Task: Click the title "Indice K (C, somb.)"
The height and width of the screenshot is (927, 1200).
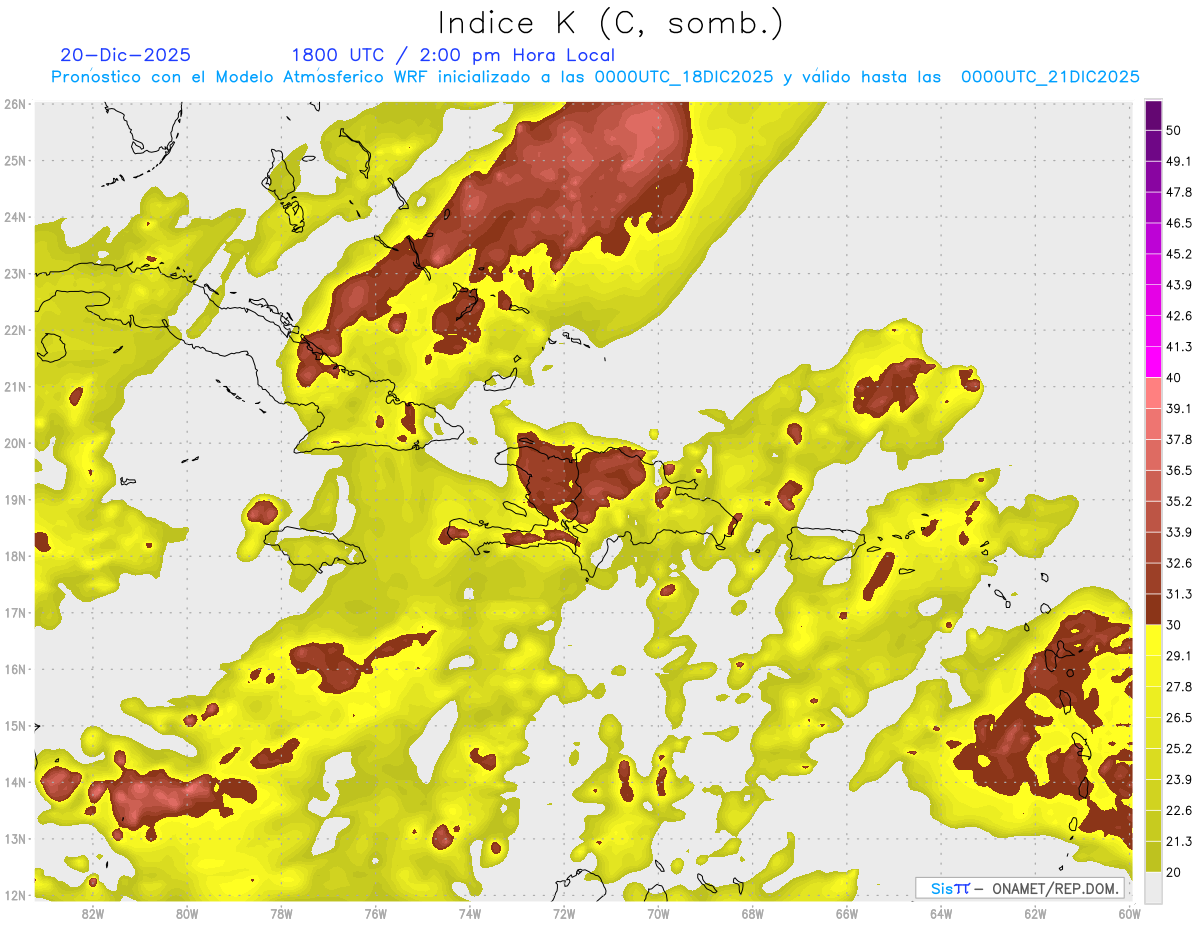Action: click(611, 23)
